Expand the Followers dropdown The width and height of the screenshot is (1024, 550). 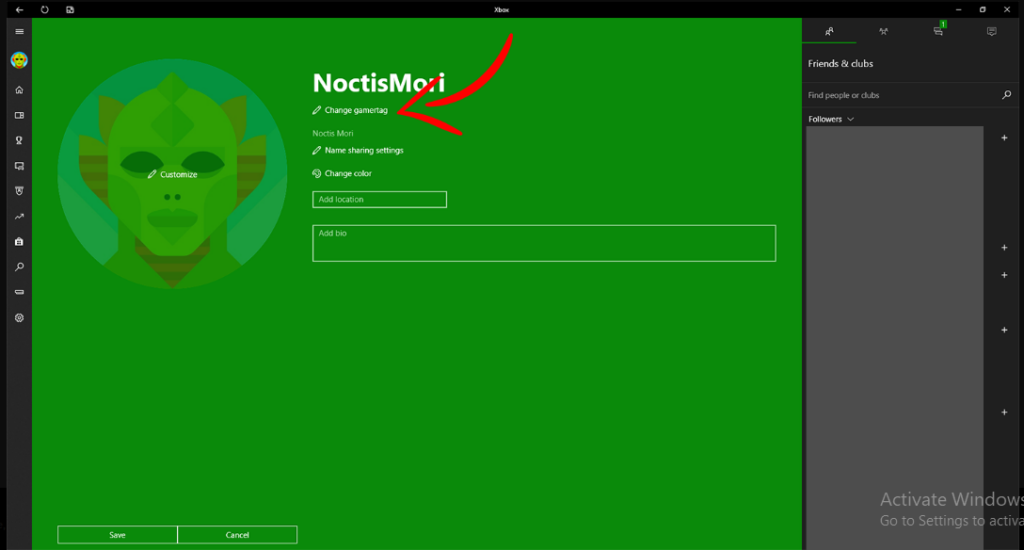[831, 119]
